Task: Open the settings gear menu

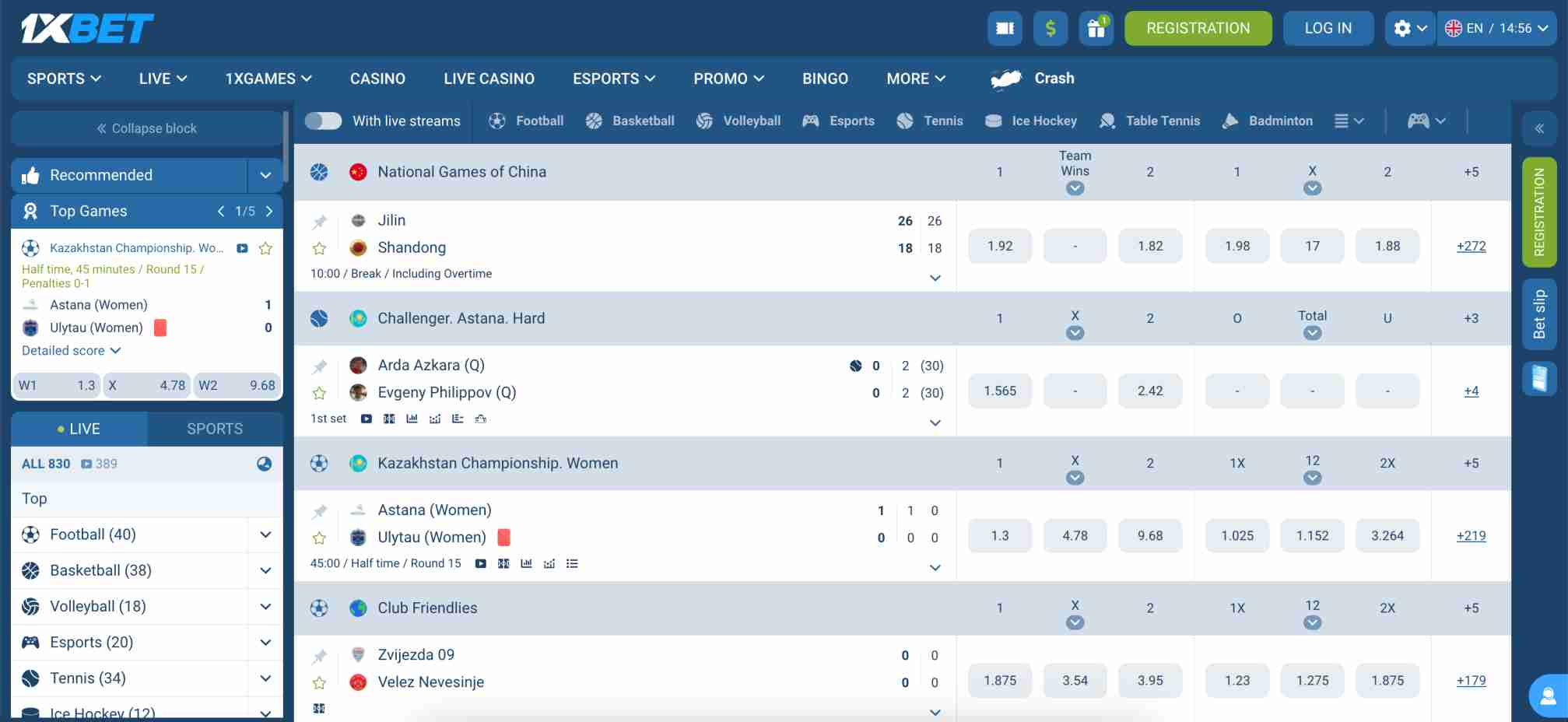Action: 1410,28
